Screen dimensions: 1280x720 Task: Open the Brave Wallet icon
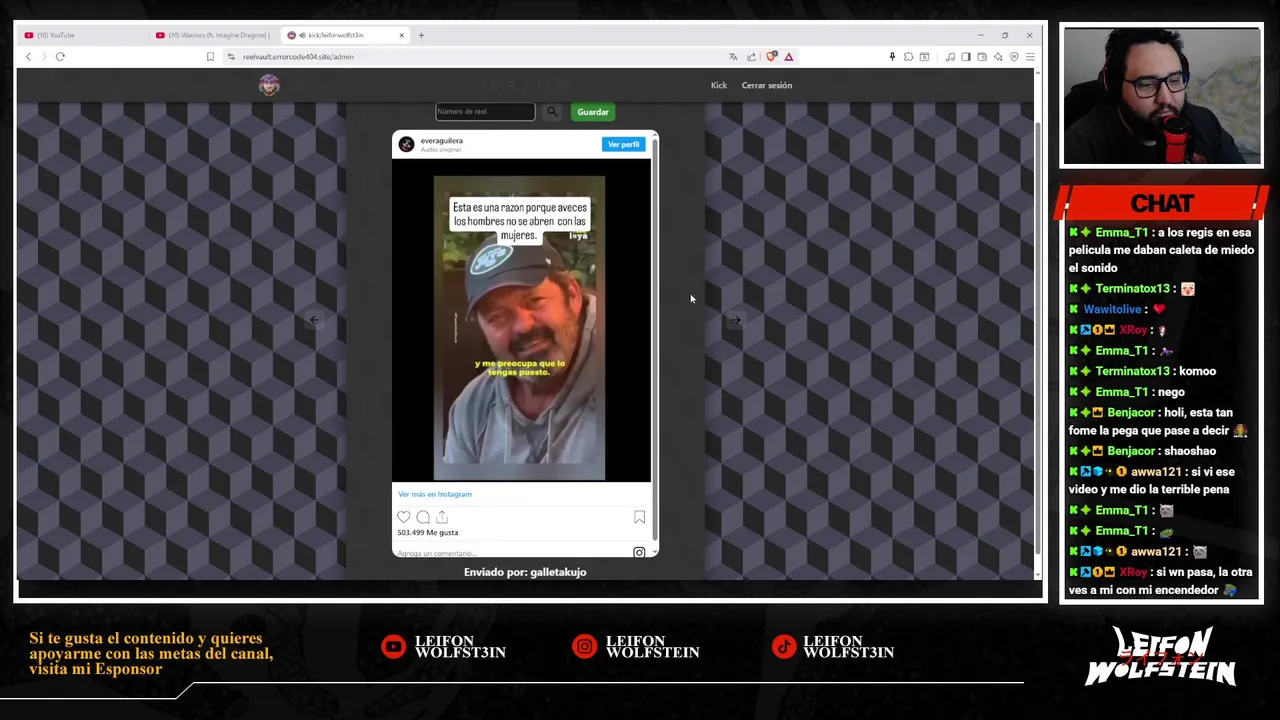(982, 57)
